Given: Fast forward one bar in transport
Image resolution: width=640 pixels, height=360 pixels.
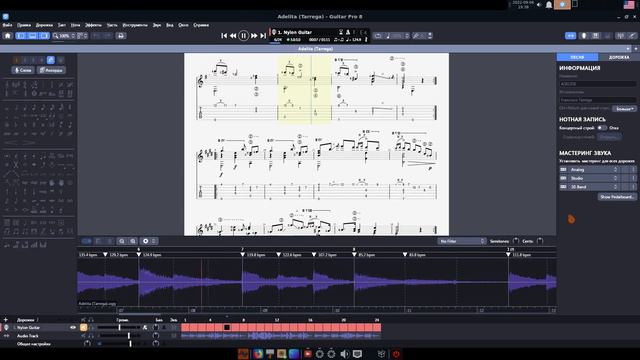Looking at the screenshot, I should point(254,36).
